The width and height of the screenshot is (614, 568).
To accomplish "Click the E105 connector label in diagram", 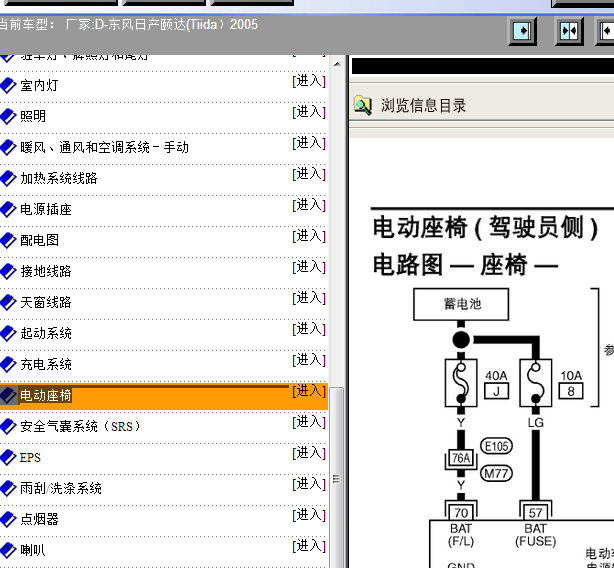I will [496, 446].
